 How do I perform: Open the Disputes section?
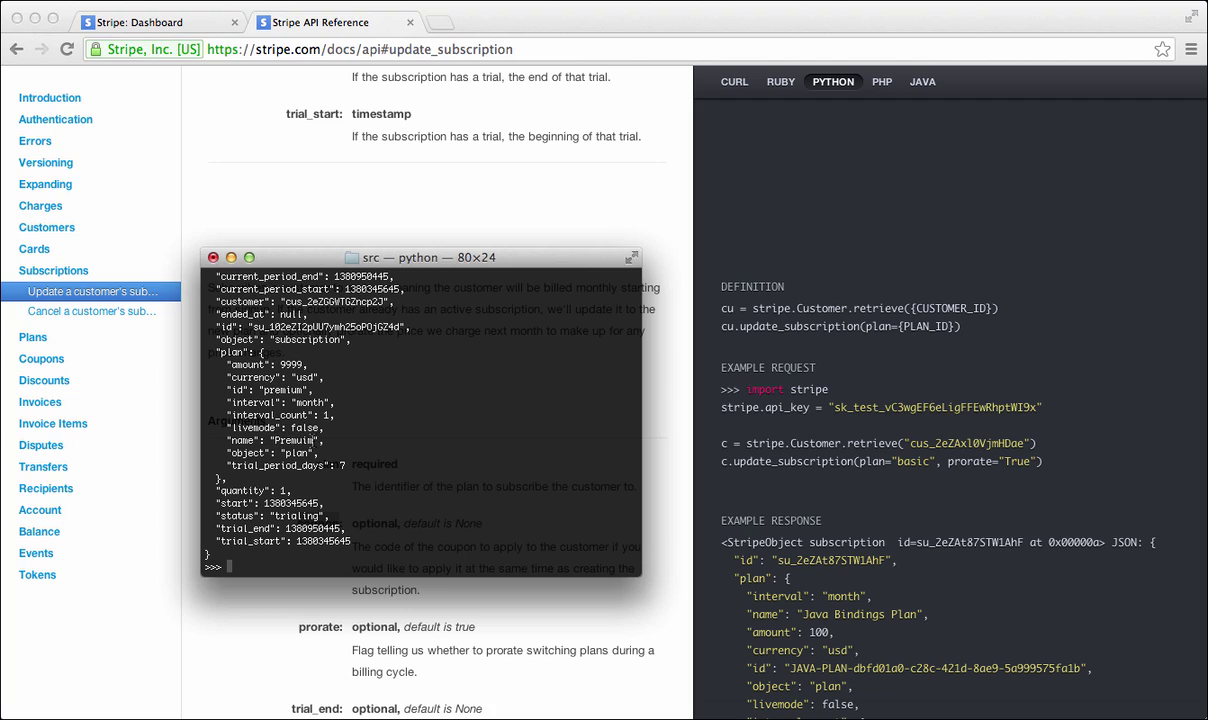[x=41, y=446]
